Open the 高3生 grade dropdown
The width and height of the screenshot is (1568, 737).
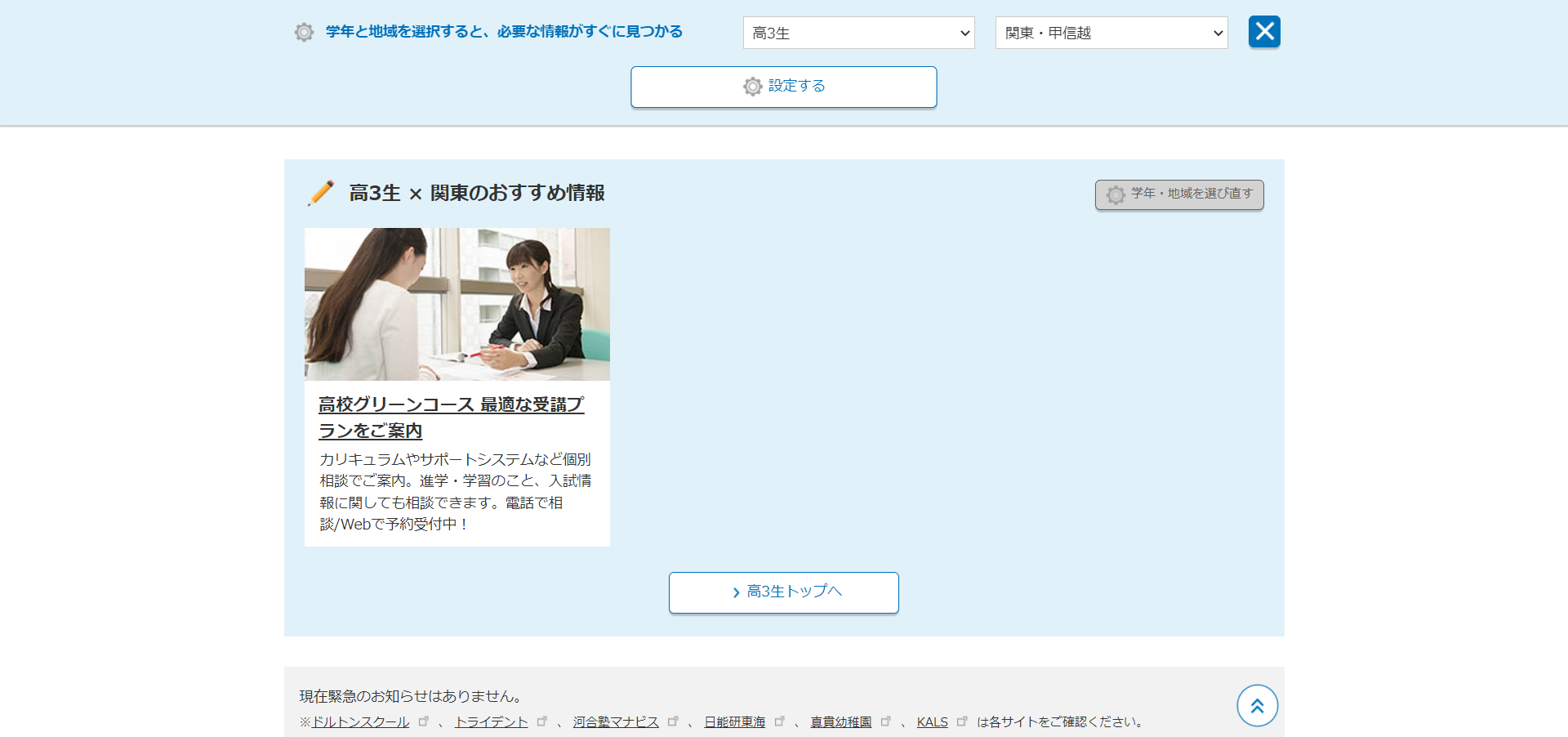[858, 33]
